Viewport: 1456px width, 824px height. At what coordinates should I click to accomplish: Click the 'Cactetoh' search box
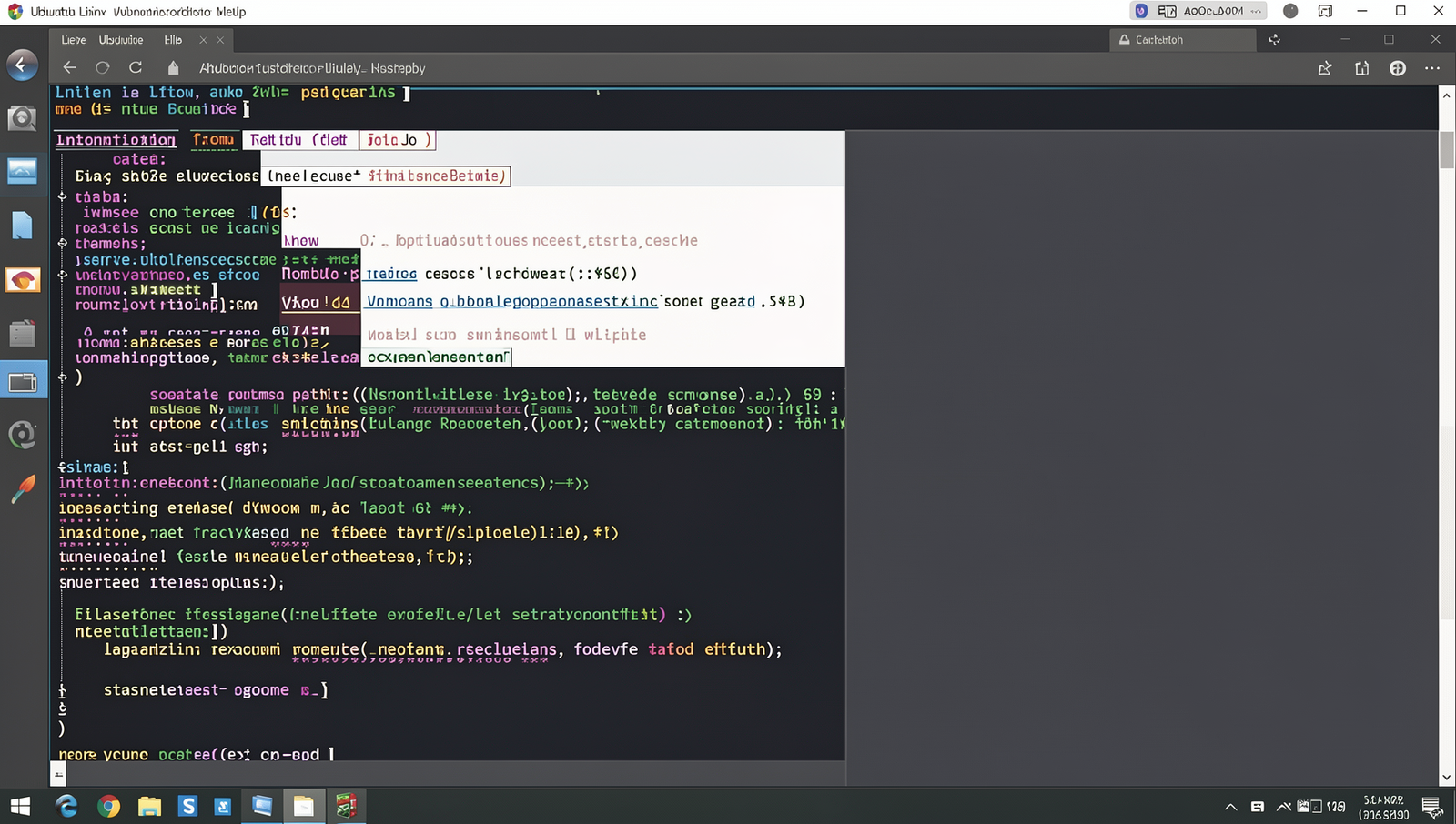pyautogui.click(x=1183, y=40)
